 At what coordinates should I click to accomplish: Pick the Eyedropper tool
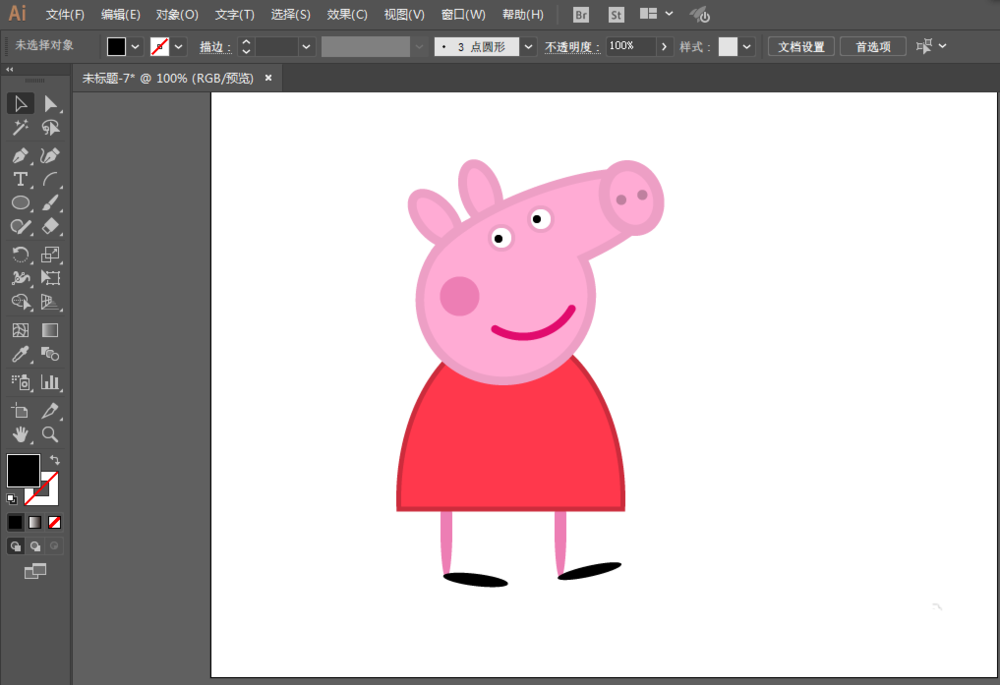20,354
